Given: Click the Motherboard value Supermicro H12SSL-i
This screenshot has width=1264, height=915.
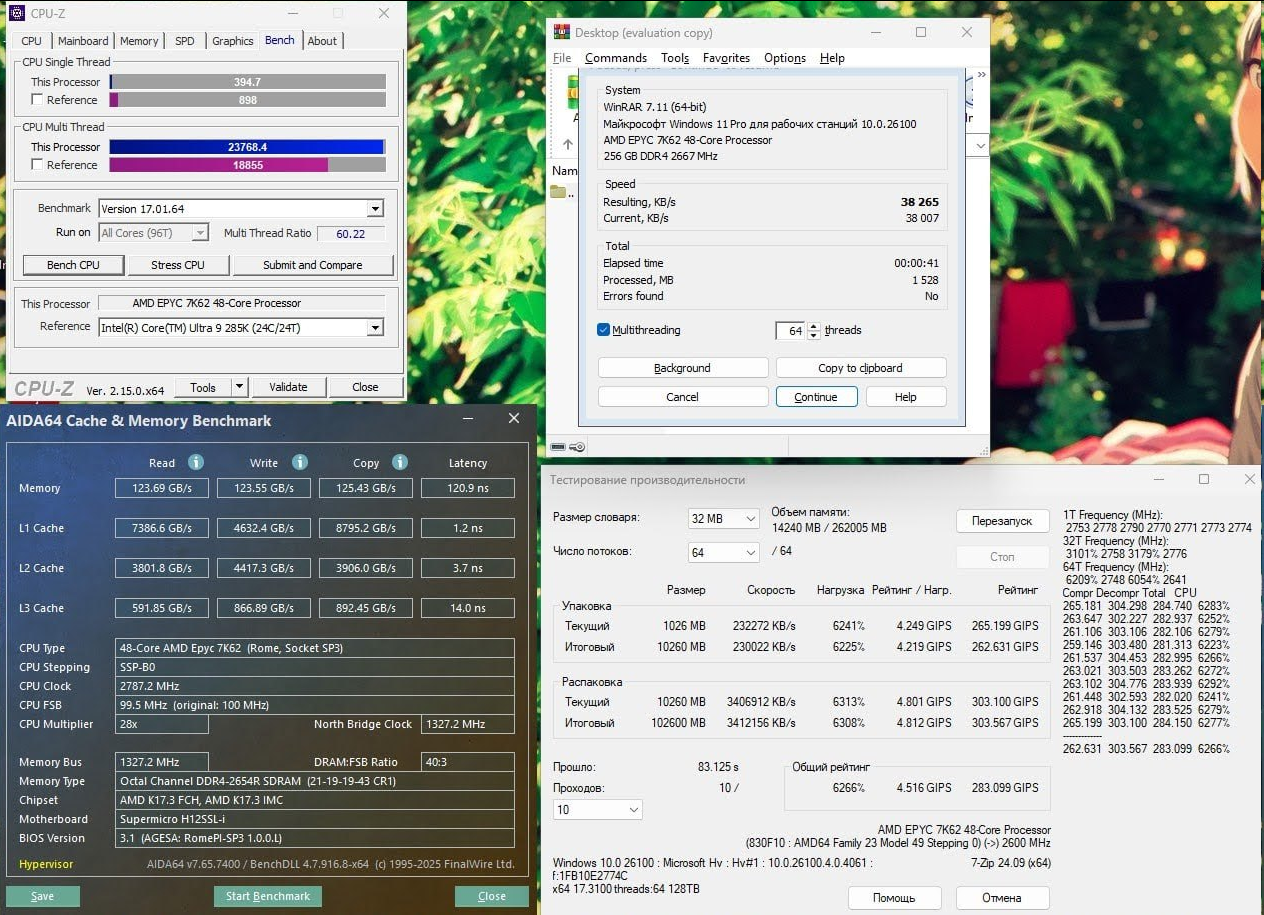Looking at the screenshot, I should click(315, 819).
